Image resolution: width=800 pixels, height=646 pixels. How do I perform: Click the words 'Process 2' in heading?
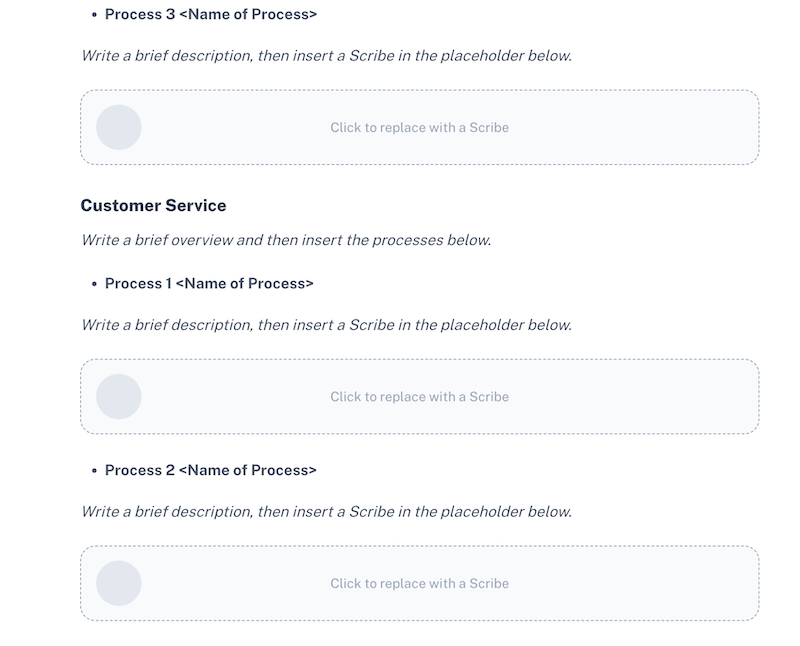pyautogui.click(x=140, y=470)
